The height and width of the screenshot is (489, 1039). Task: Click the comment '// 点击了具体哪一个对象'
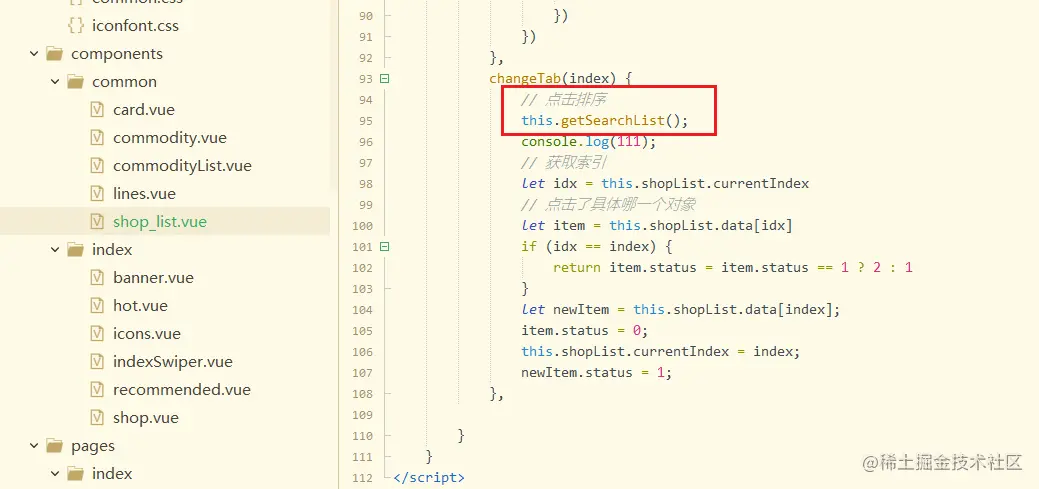(x=608, y=205)
